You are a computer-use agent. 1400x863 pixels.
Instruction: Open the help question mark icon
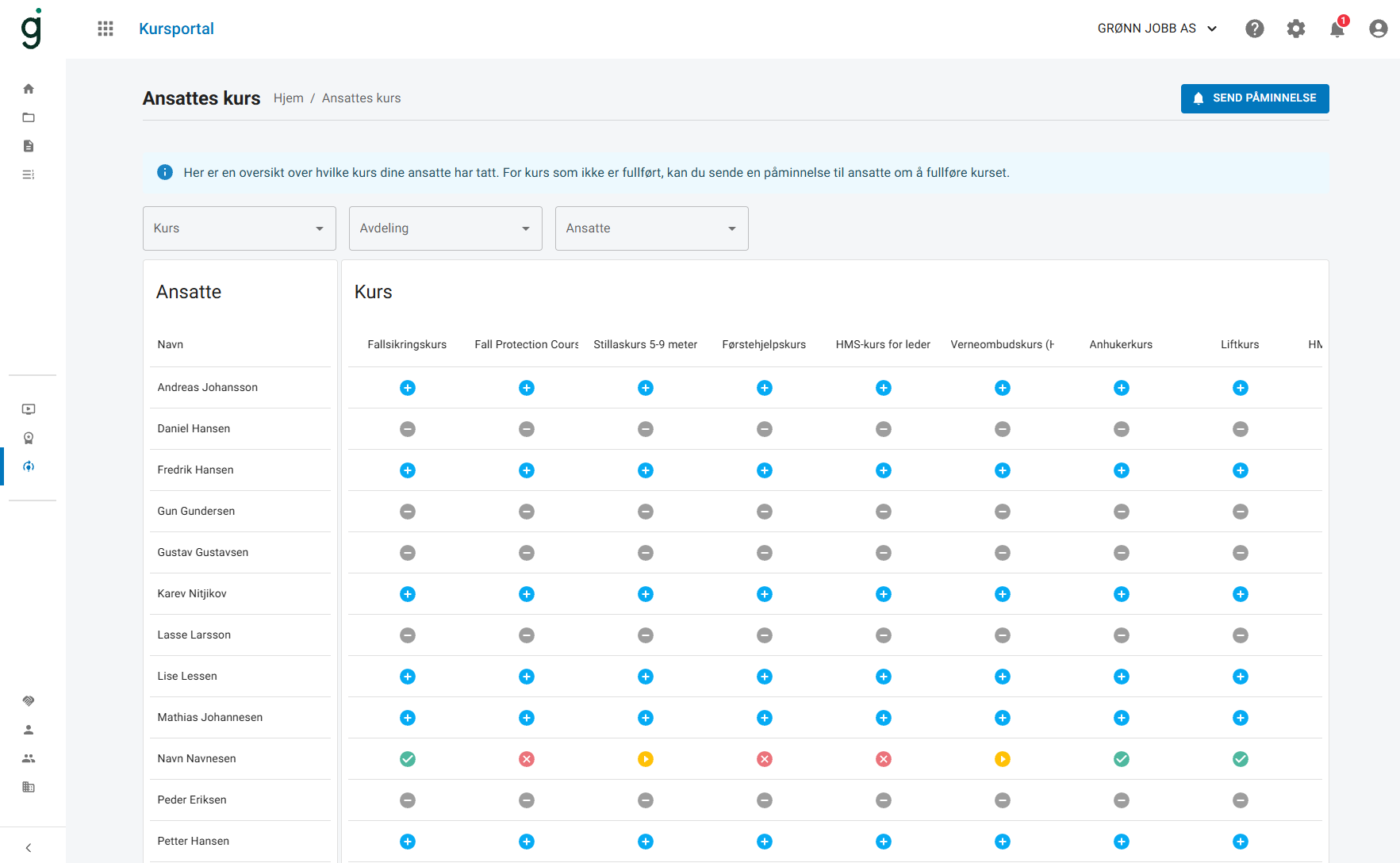click(x=1255, y=29)
